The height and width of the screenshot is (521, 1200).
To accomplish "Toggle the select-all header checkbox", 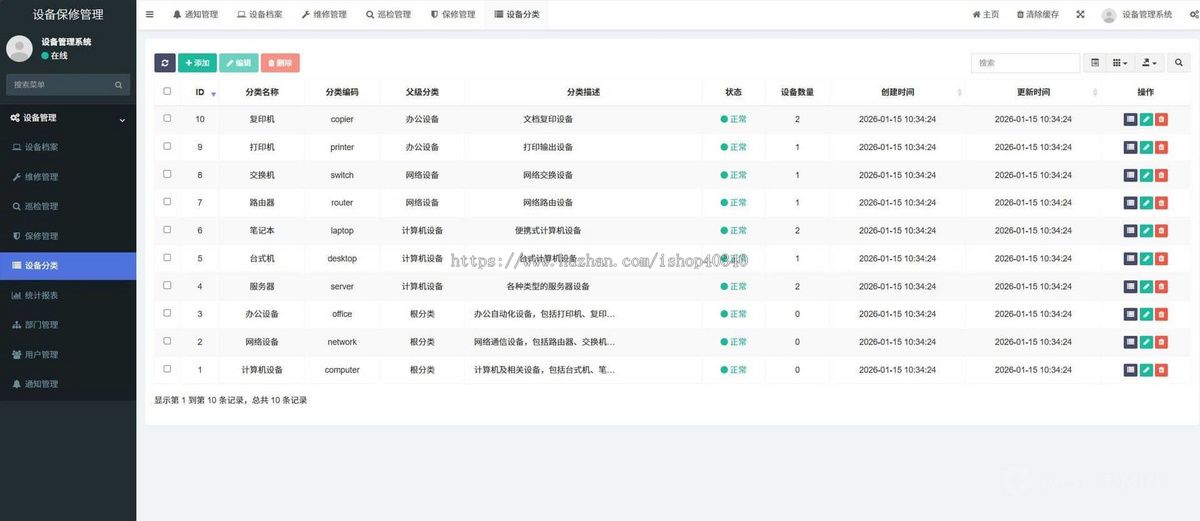I will click(x=167, y=91).
